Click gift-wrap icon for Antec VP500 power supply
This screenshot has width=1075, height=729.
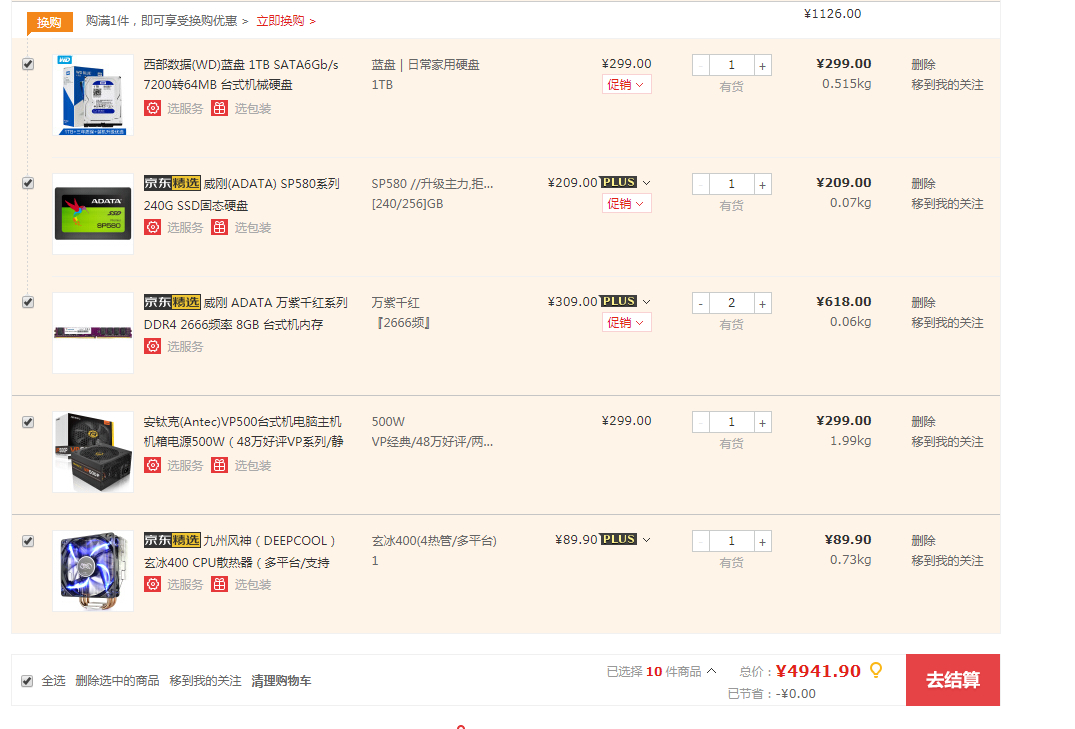219,465
